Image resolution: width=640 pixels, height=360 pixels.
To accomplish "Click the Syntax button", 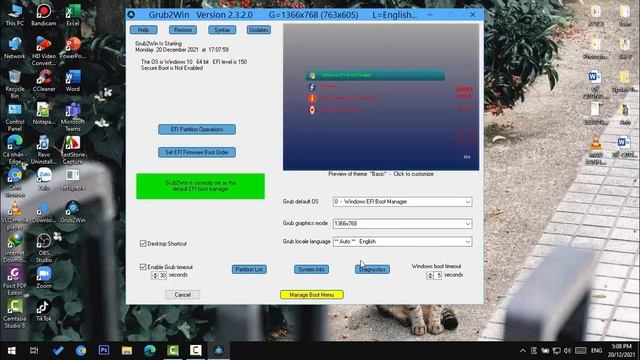I will [x=222, y=30].
